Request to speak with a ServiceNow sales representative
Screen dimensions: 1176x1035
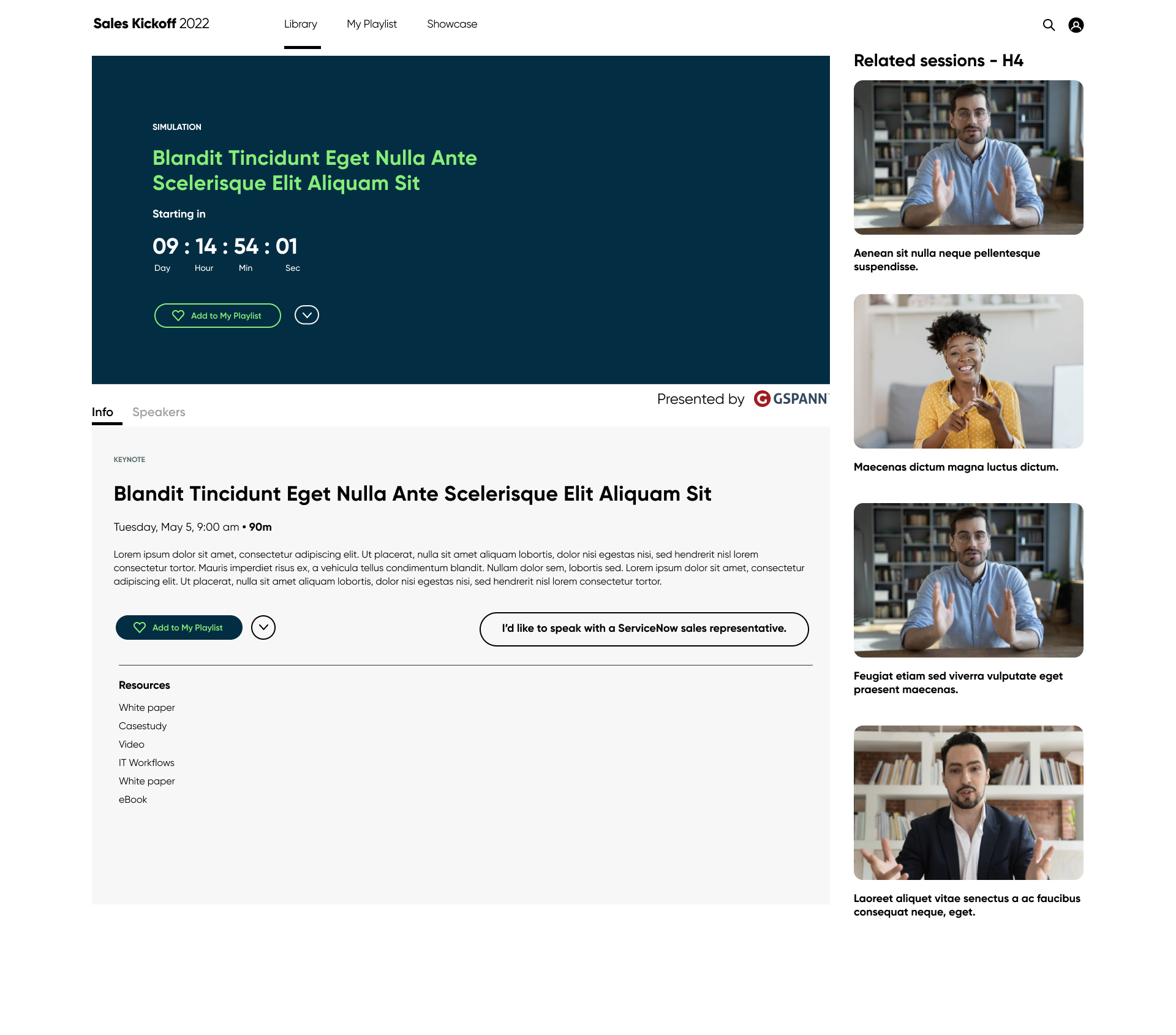(x=644, y=629)
